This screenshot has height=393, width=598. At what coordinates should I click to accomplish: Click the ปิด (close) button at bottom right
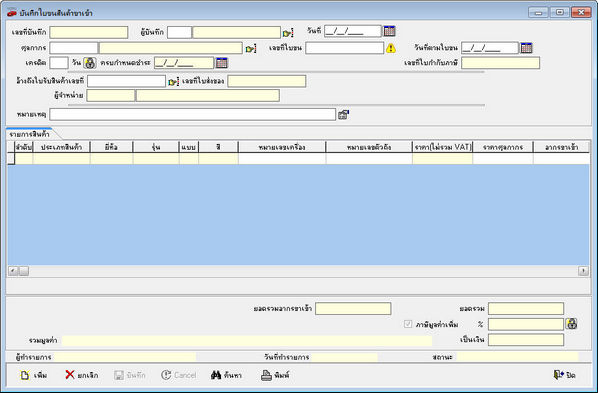(564, 375)
